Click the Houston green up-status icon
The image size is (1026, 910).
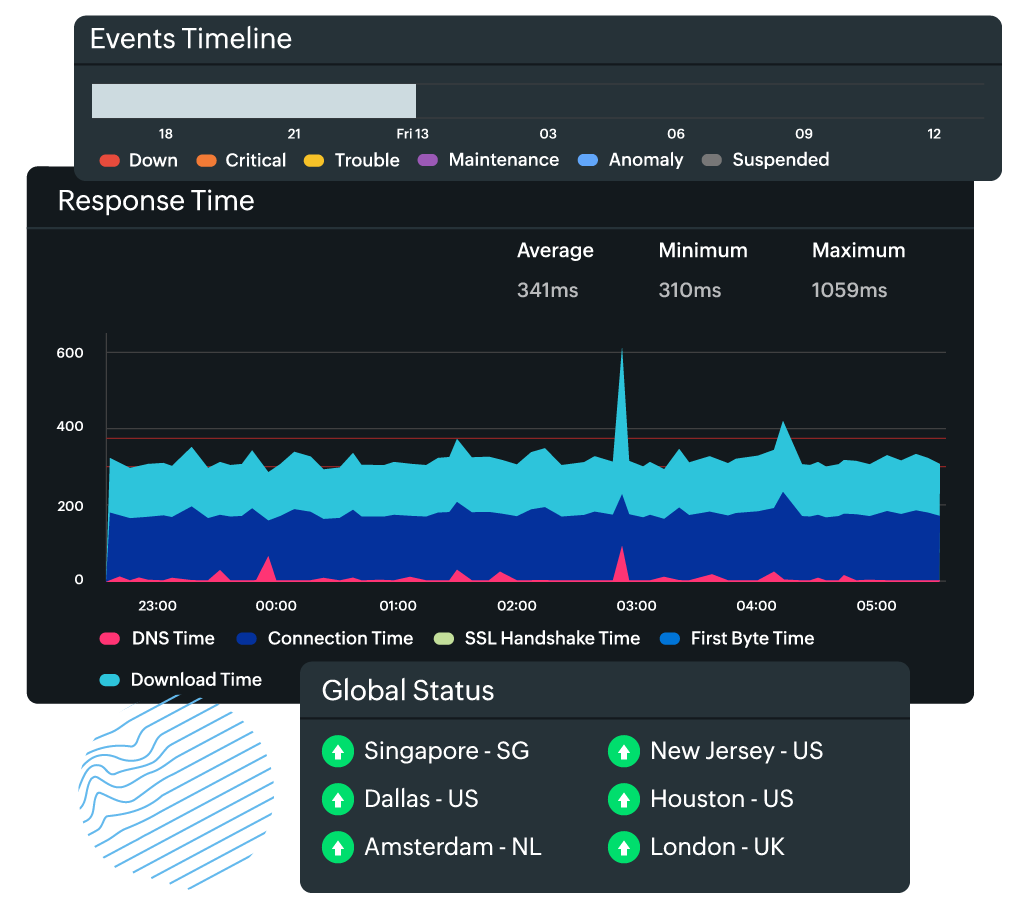(x=624, y=799)
